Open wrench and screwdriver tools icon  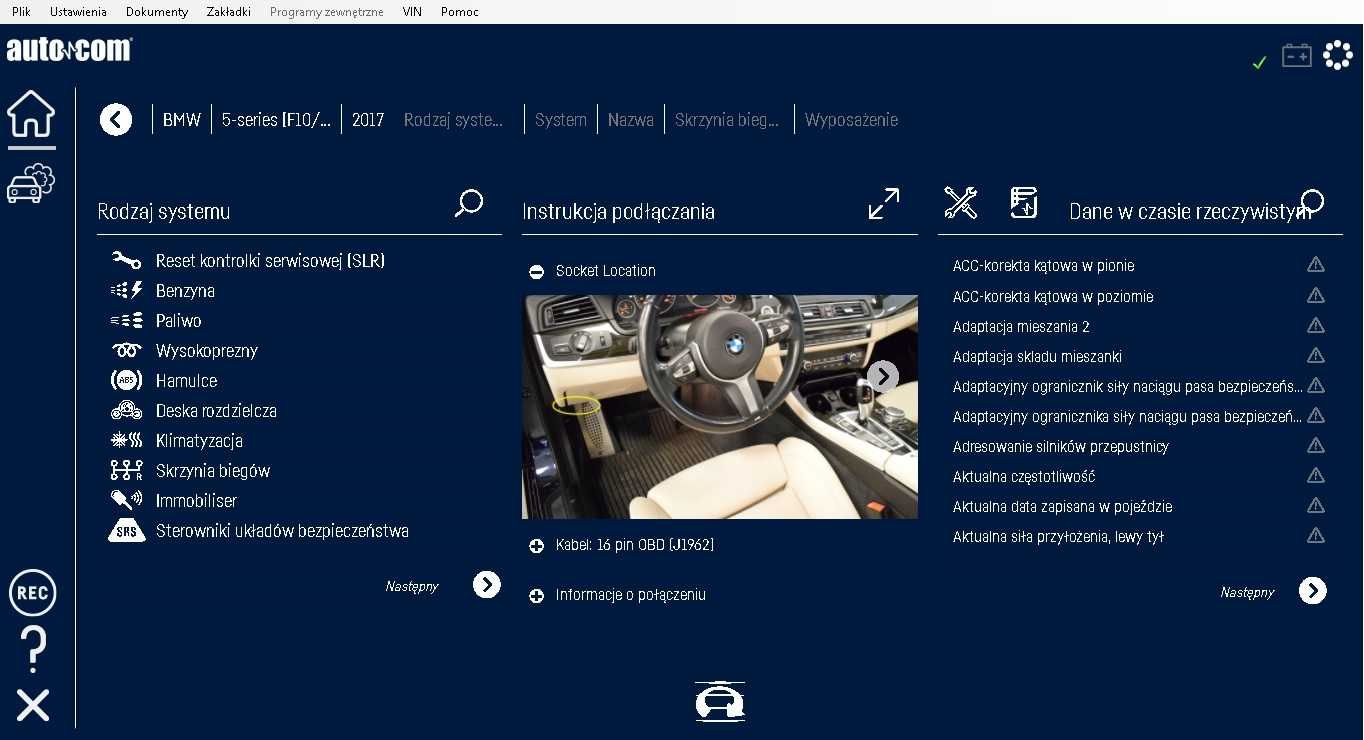click(x=961, y=203)
